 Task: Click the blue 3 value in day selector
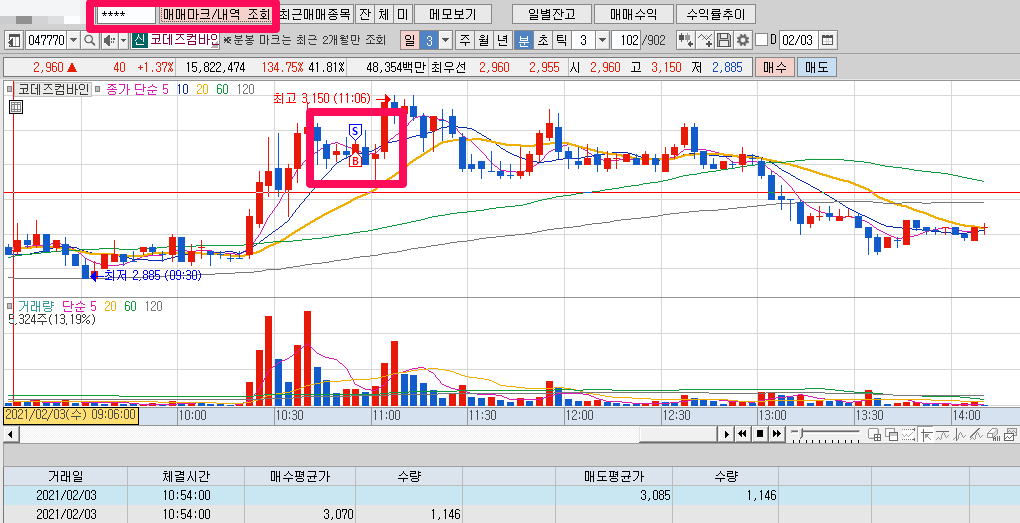(x=429, y=40)
